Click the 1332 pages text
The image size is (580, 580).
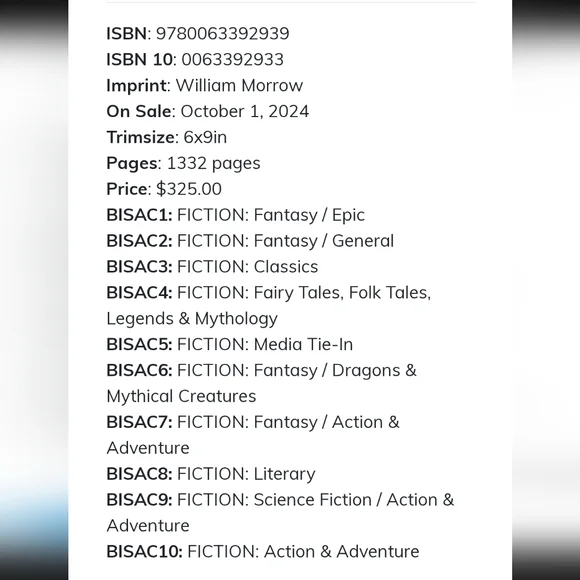tap(213, 163)
